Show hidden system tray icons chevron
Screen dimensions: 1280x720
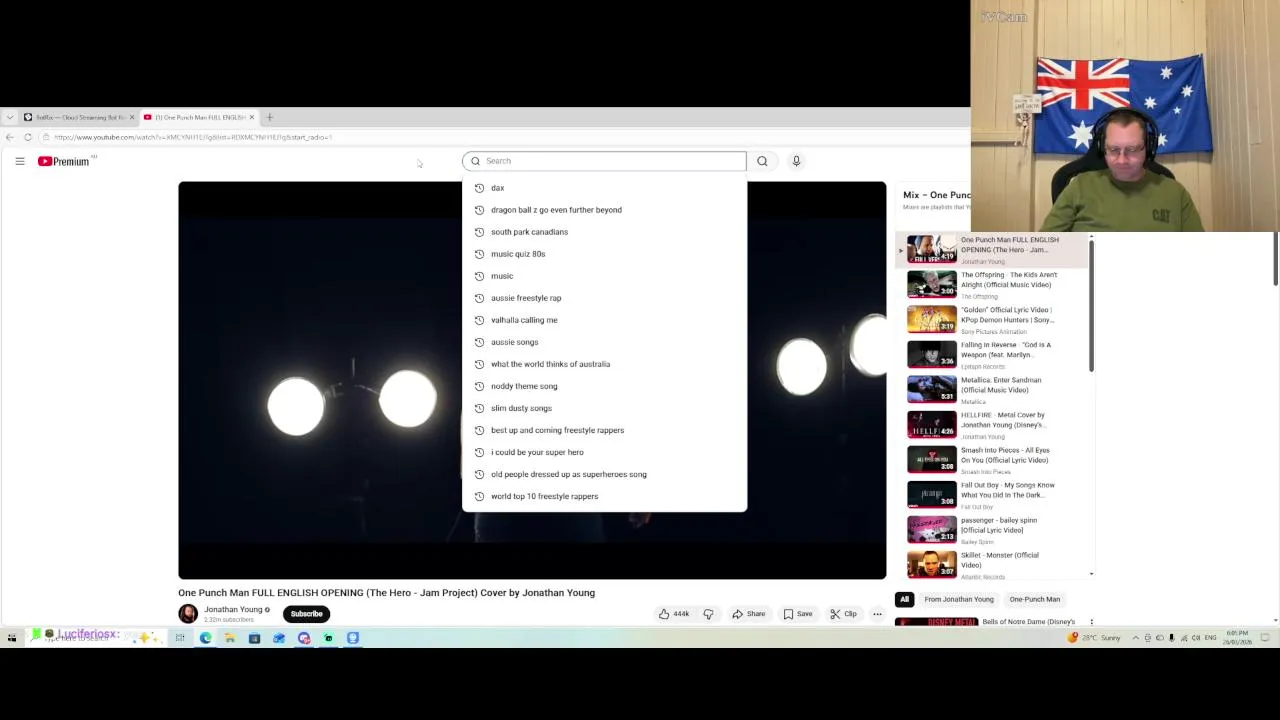click(1134, 638)
